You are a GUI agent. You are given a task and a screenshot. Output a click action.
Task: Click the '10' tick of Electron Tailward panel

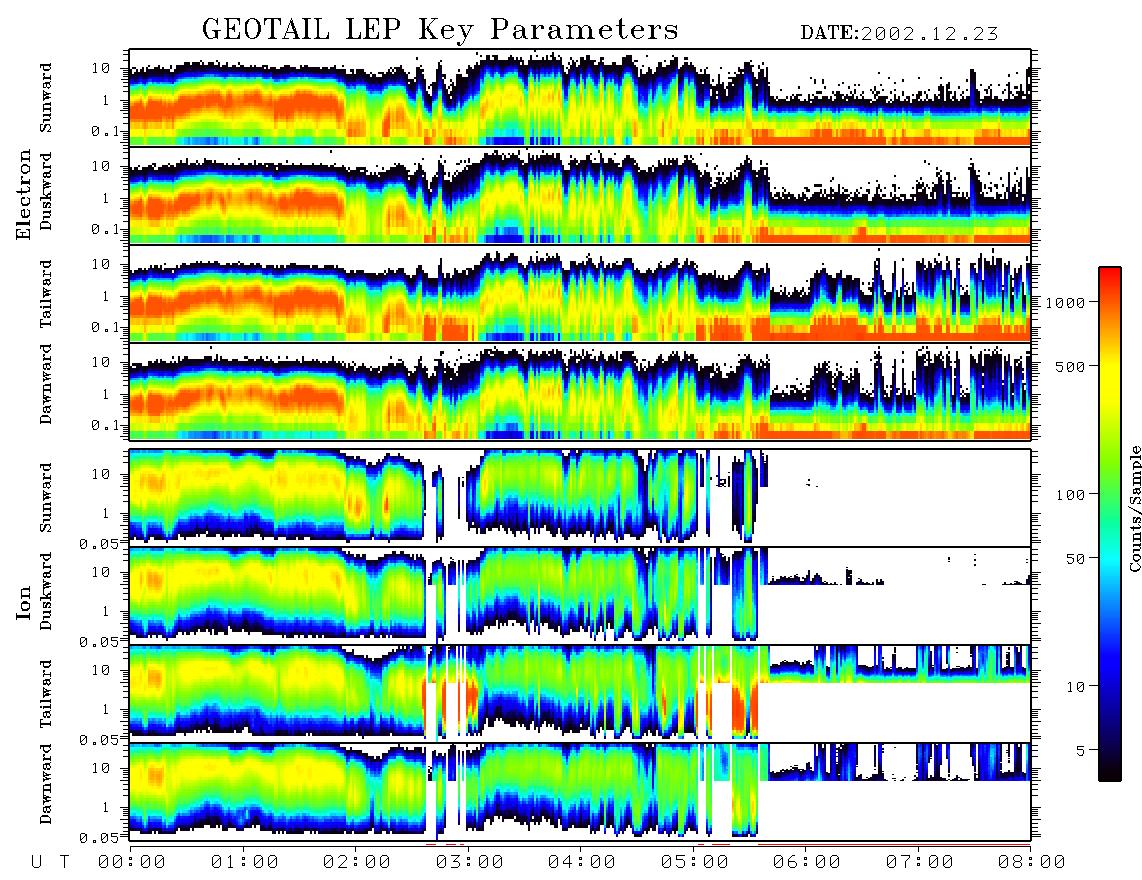(101, 264)
